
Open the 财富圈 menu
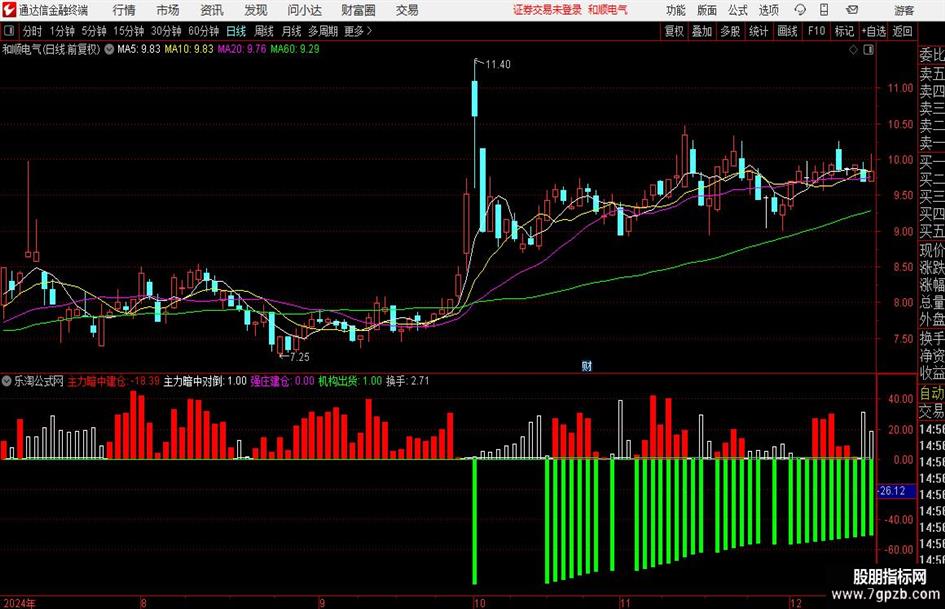(358, 10)
